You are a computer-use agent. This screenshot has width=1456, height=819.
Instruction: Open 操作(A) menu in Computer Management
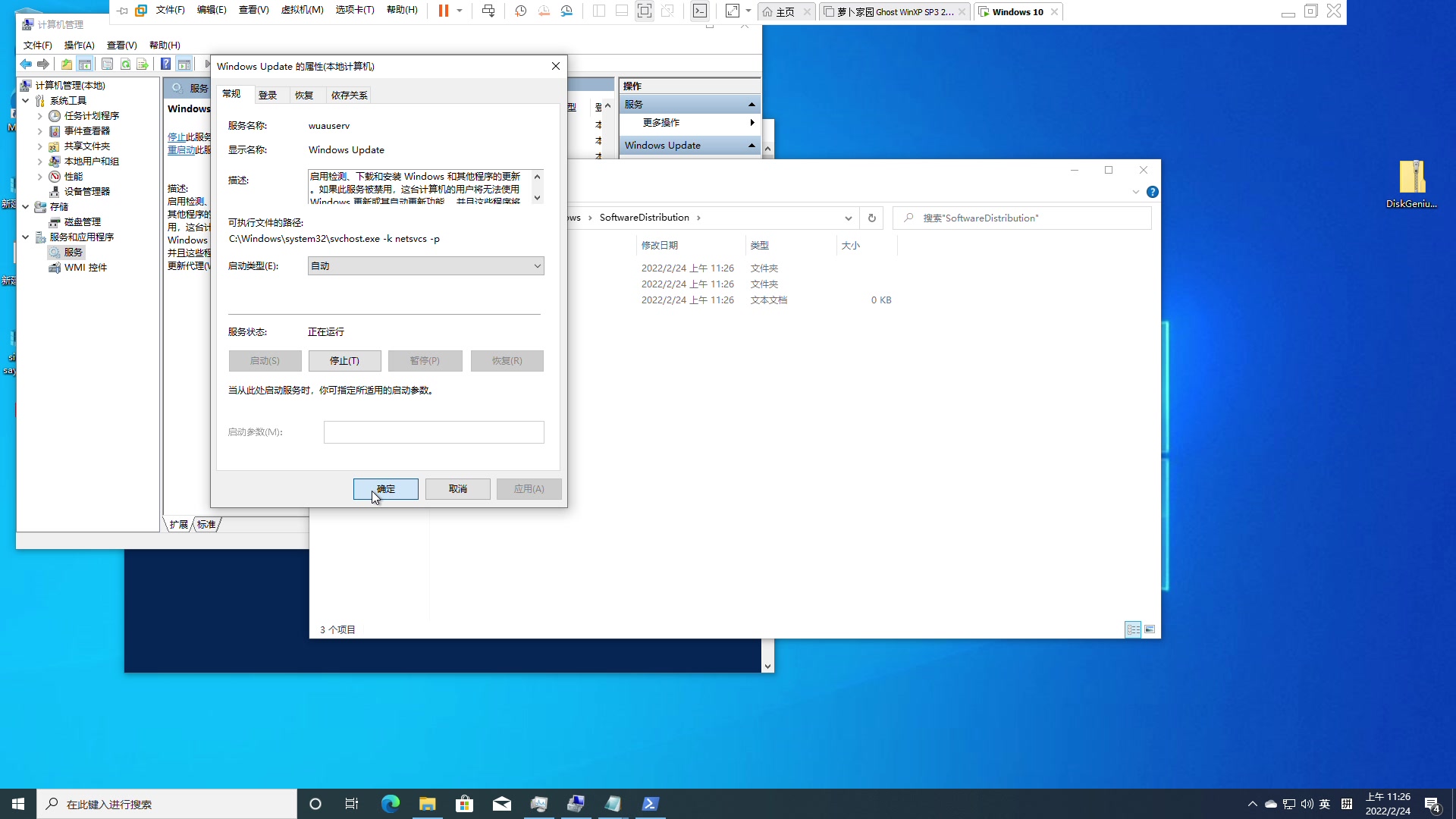[79, 45]
